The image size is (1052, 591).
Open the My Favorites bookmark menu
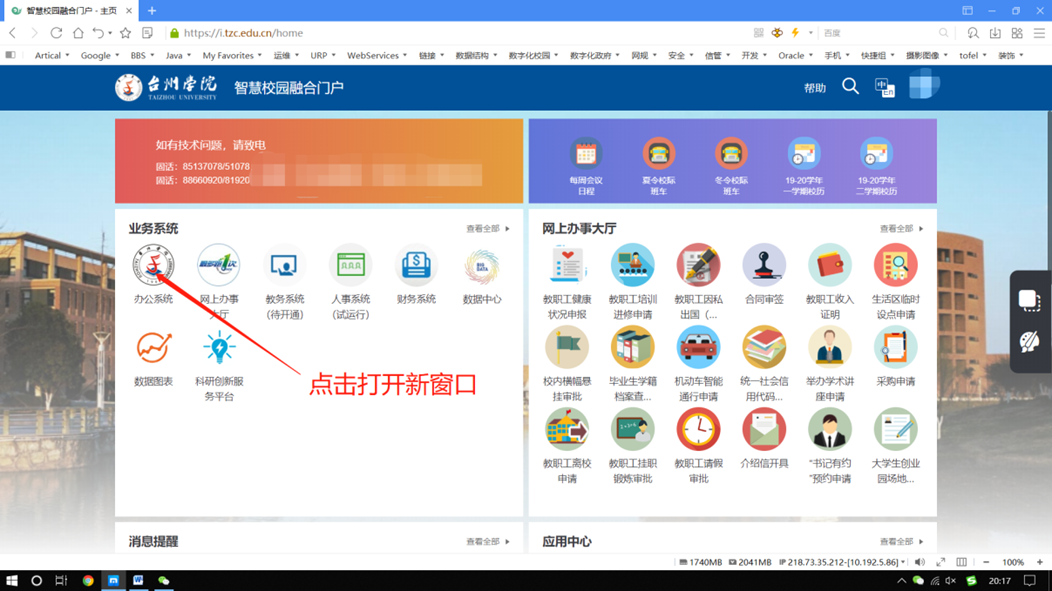point(232,56)
